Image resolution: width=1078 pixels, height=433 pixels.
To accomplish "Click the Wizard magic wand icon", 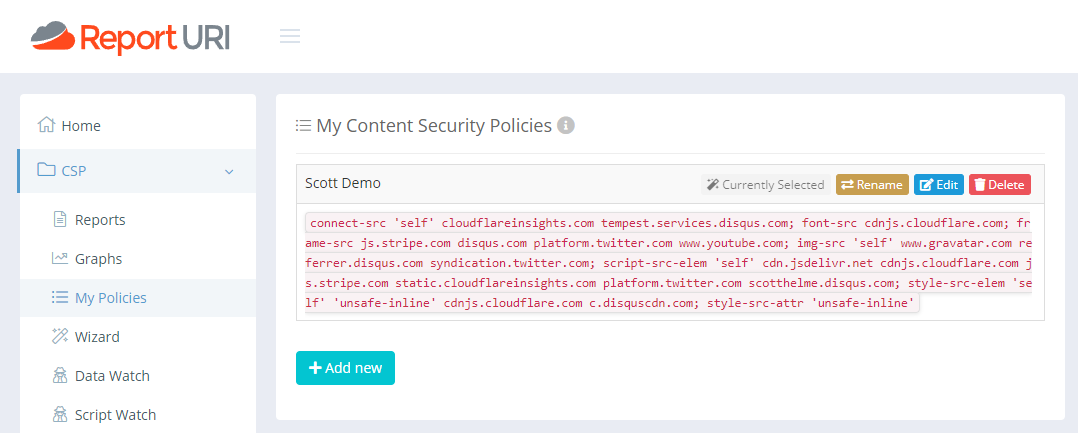I will click(59, 337).
